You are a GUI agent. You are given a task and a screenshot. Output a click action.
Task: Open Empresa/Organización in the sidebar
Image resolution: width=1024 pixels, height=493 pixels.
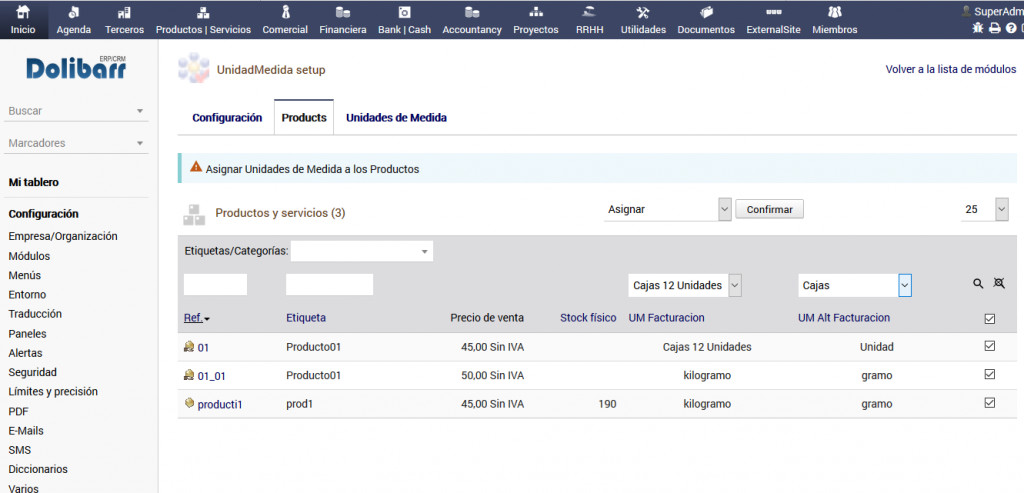tap(63, 236)
